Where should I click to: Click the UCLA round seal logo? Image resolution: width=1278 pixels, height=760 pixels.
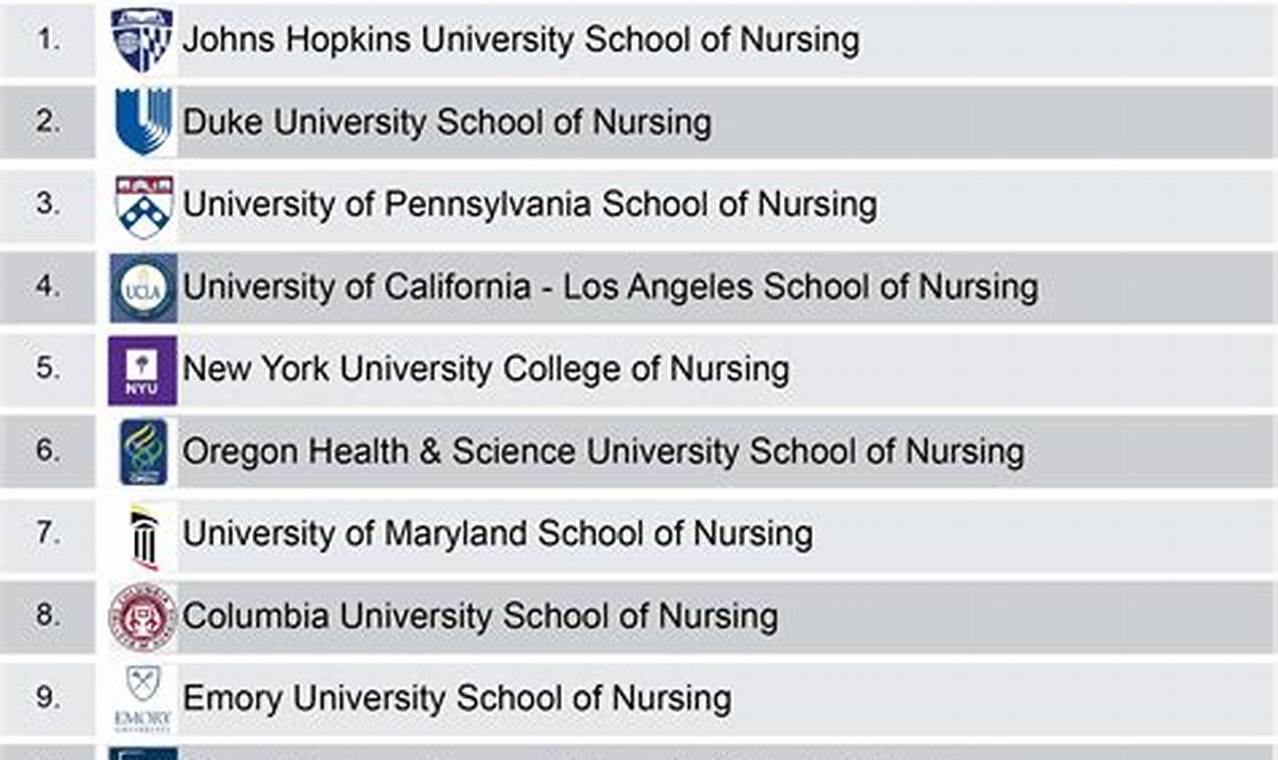tap(143, 288)
